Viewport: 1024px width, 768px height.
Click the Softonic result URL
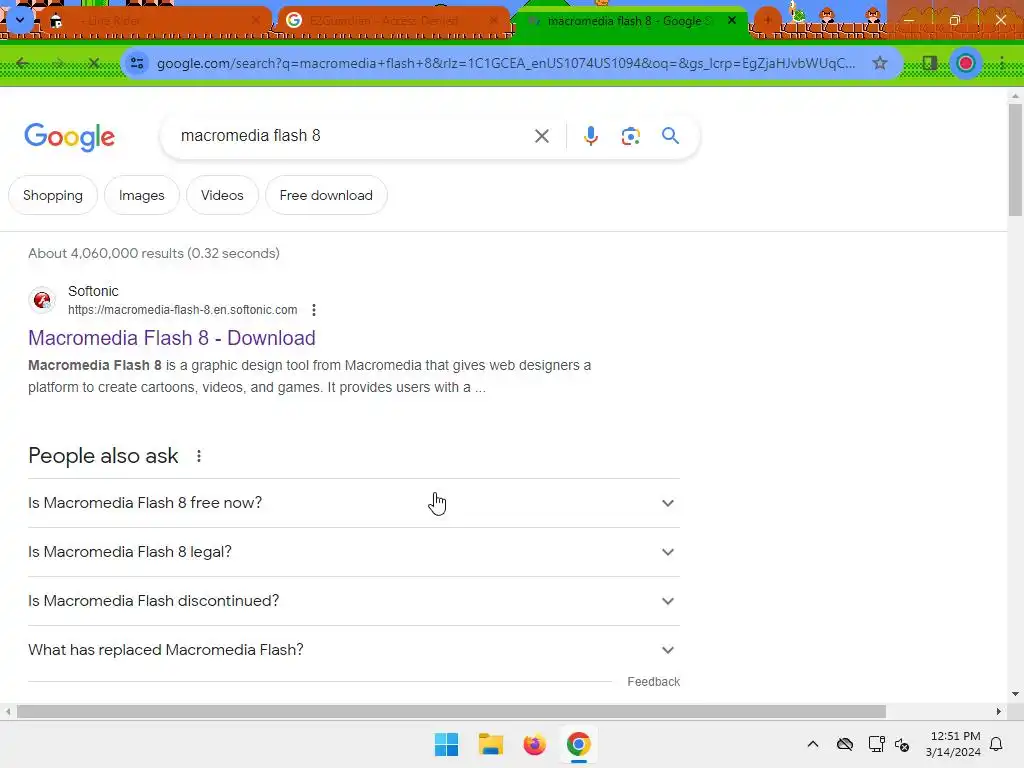coord(182,310)
